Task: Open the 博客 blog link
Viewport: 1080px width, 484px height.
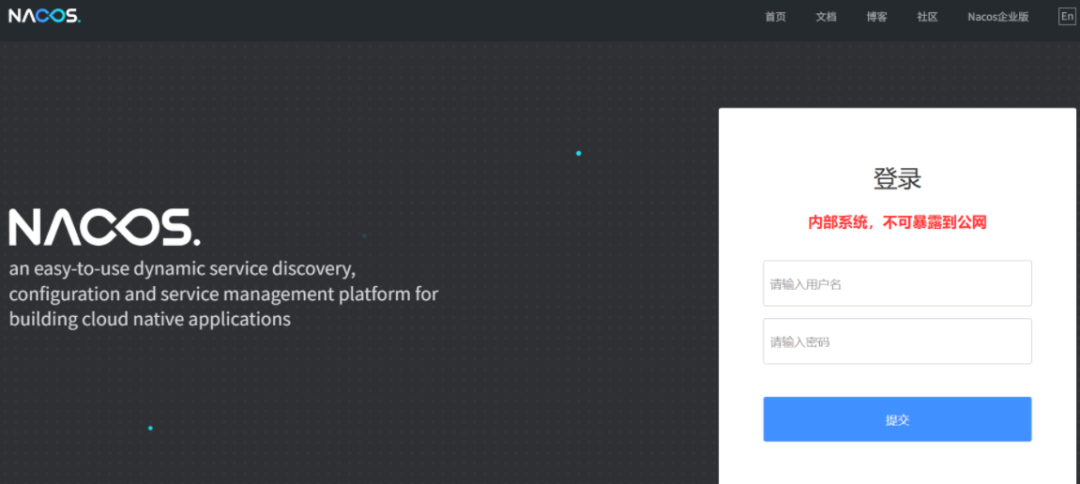Action: pyautogui.click(x=877, y=17)
